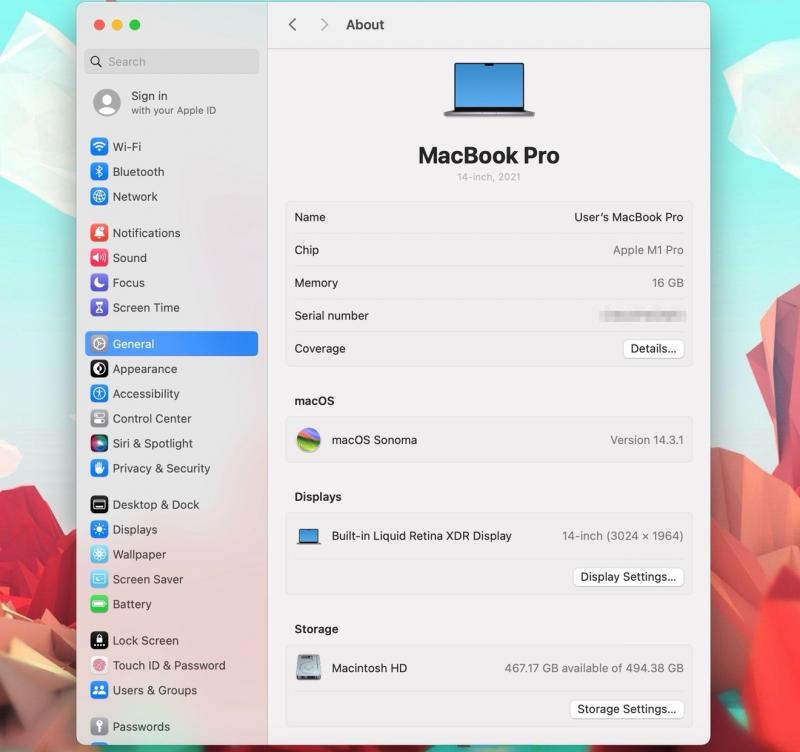Click the small laptop icon under Displays
Screen dimensions: 800x752
[308, 536]
